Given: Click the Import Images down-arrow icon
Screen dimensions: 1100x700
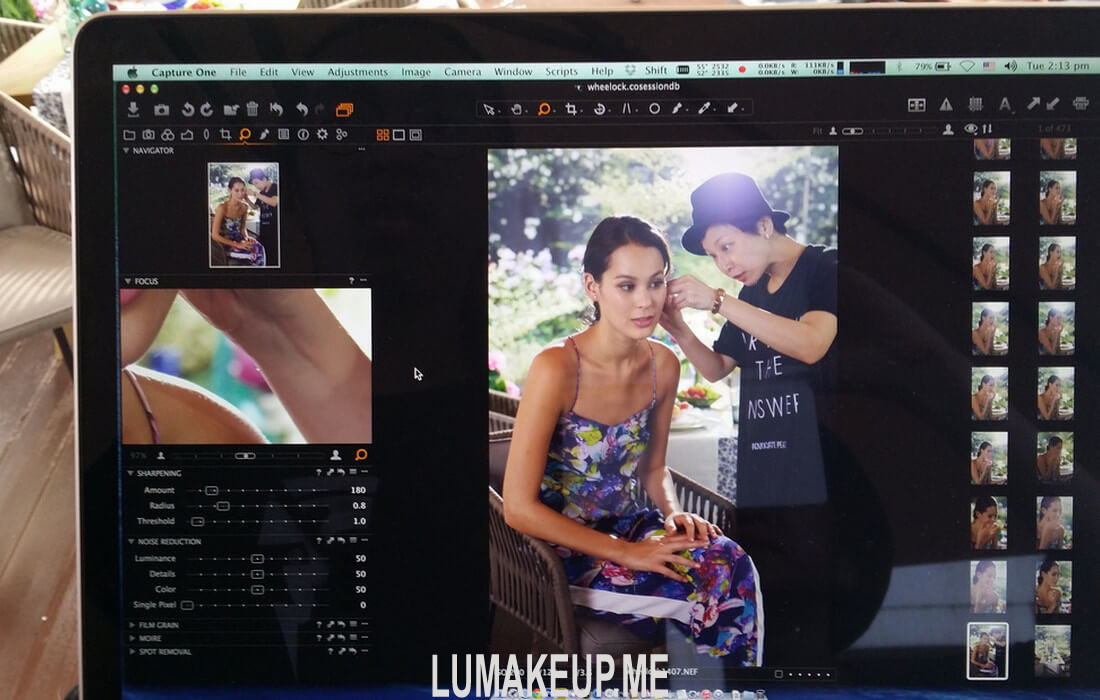Looking at the screenshot, I should coord(133,109).
